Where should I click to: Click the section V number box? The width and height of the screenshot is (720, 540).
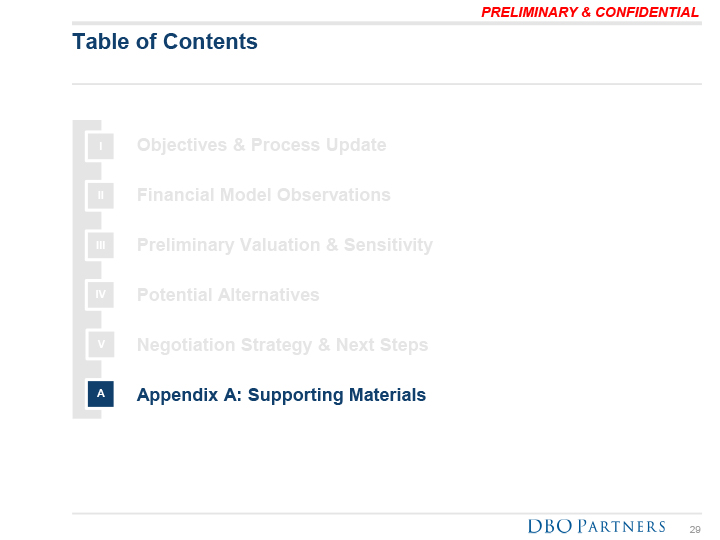tap(100, 345)
